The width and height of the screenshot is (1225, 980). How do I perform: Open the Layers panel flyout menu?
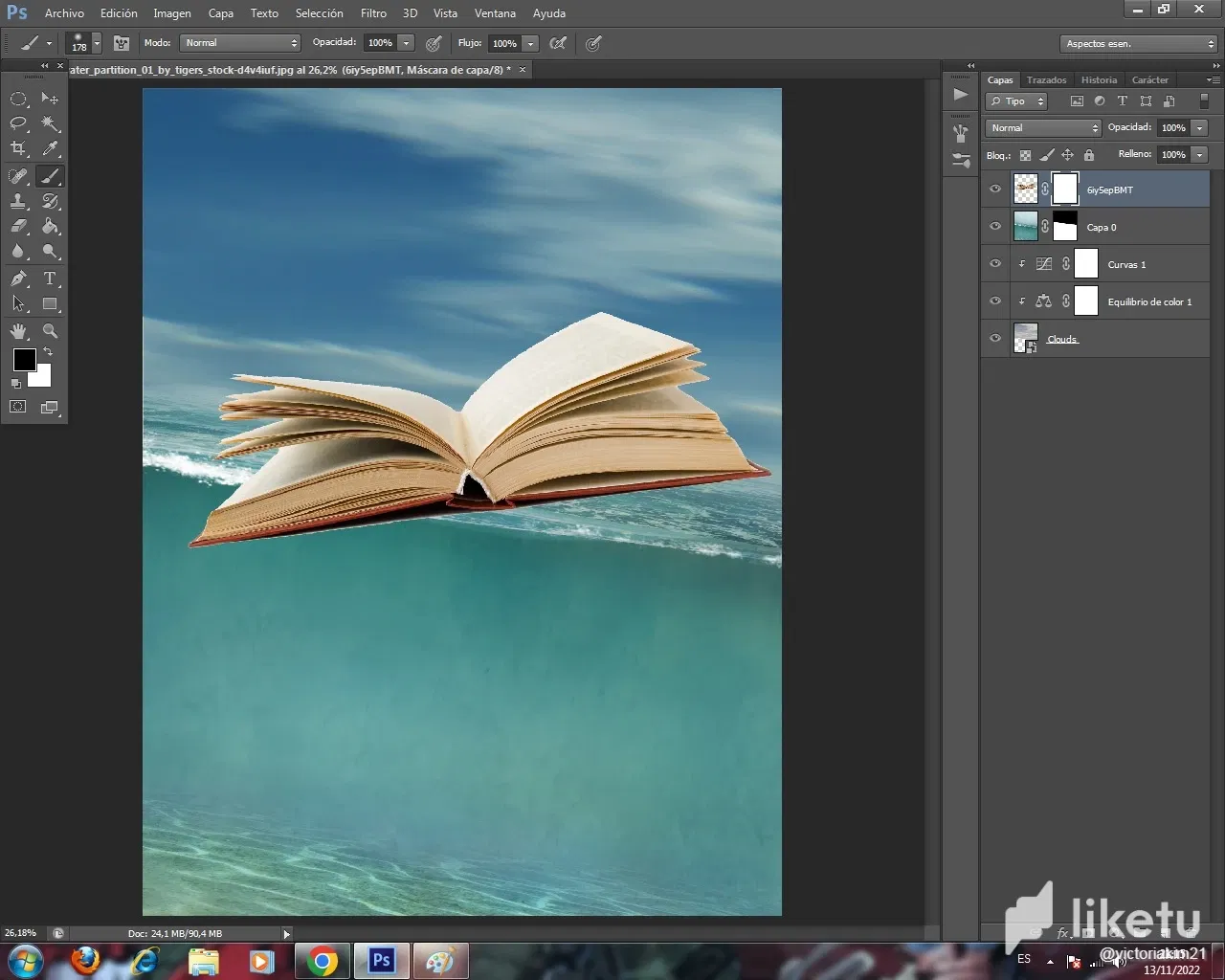[x=1214, y=79]
